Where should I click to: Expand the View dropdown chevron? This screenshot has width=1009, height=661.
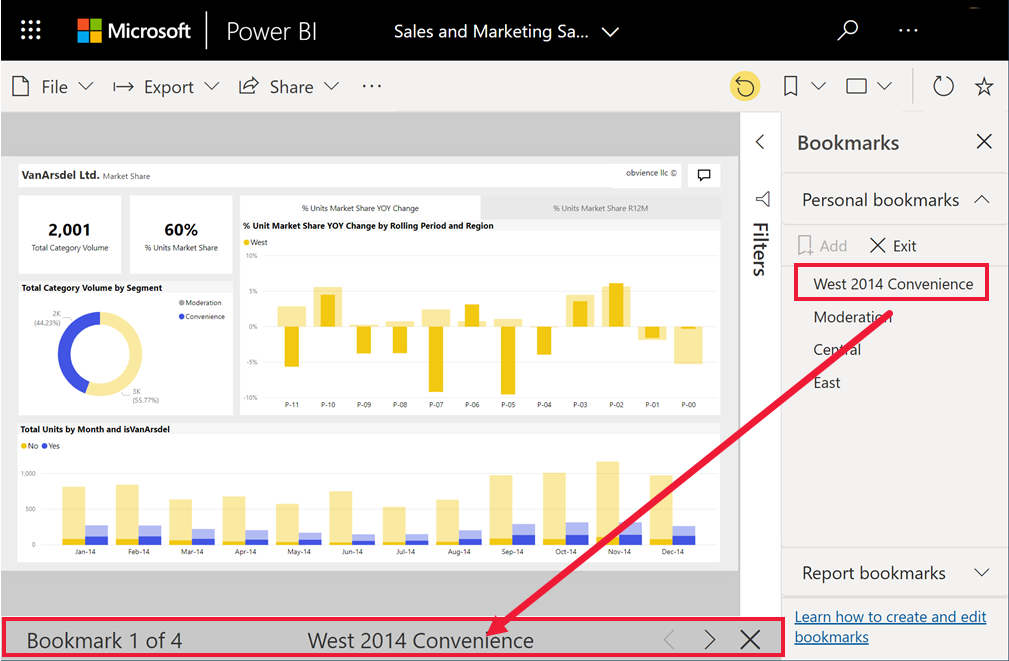[885, 86]
